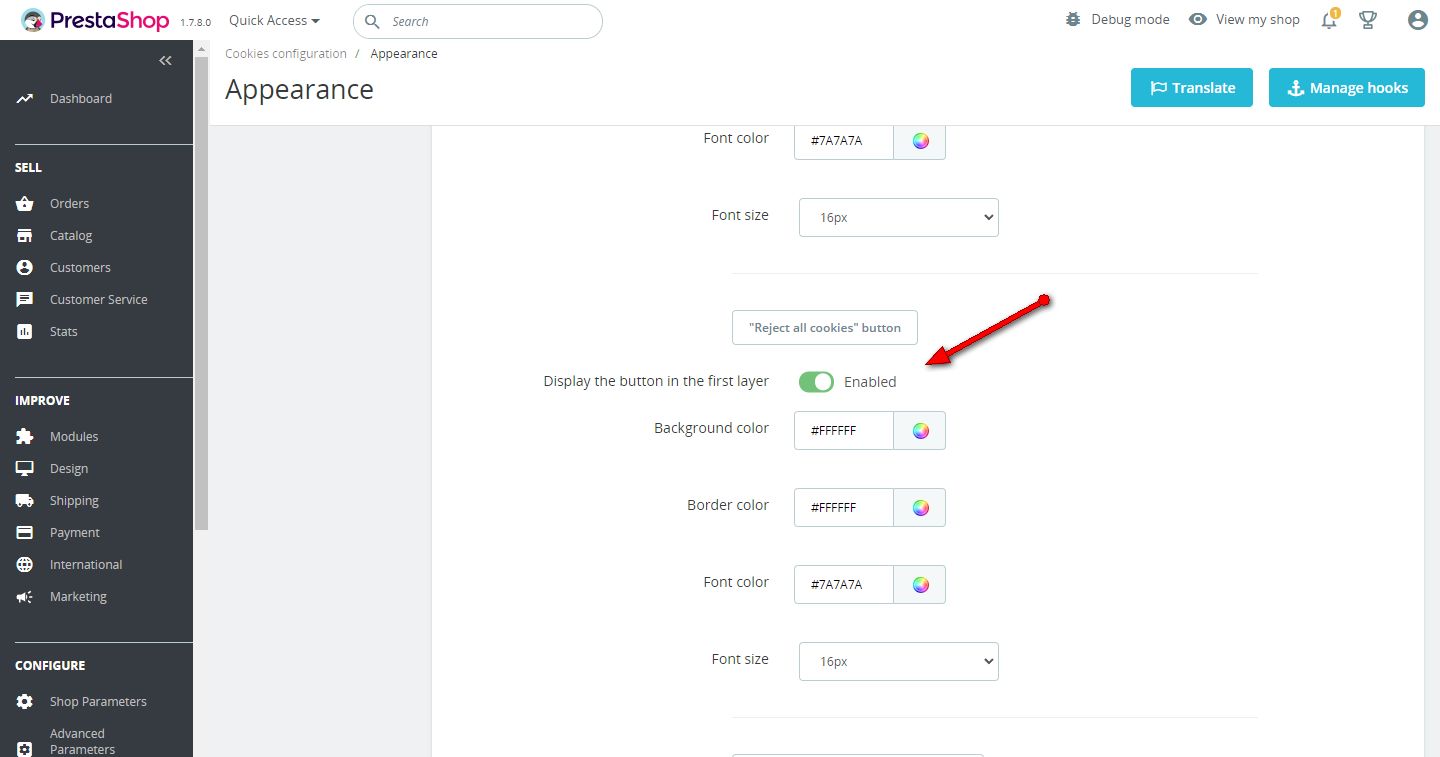Click the Manage hooks button

click(x=1346, y=88)
